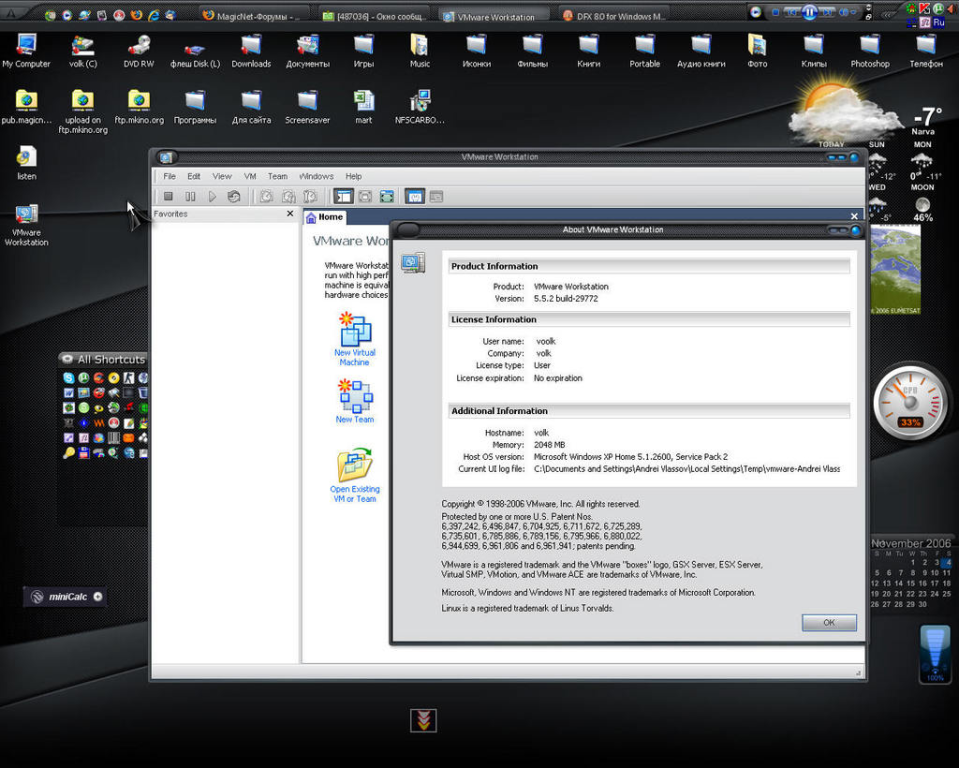959x768 pixels.
Task: Click the New Virtual Machine icon
Action: (x=355, y=331)
